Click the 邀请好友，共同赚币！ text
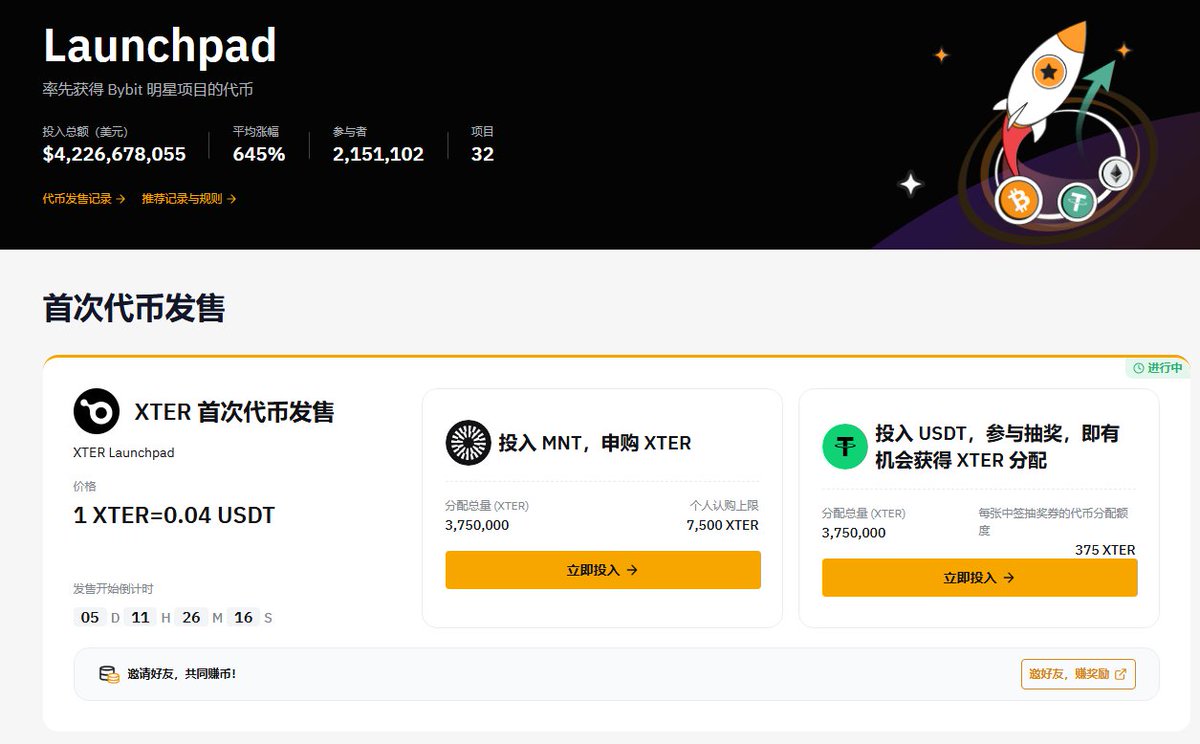1200x744 pixels. click(182, 674)
